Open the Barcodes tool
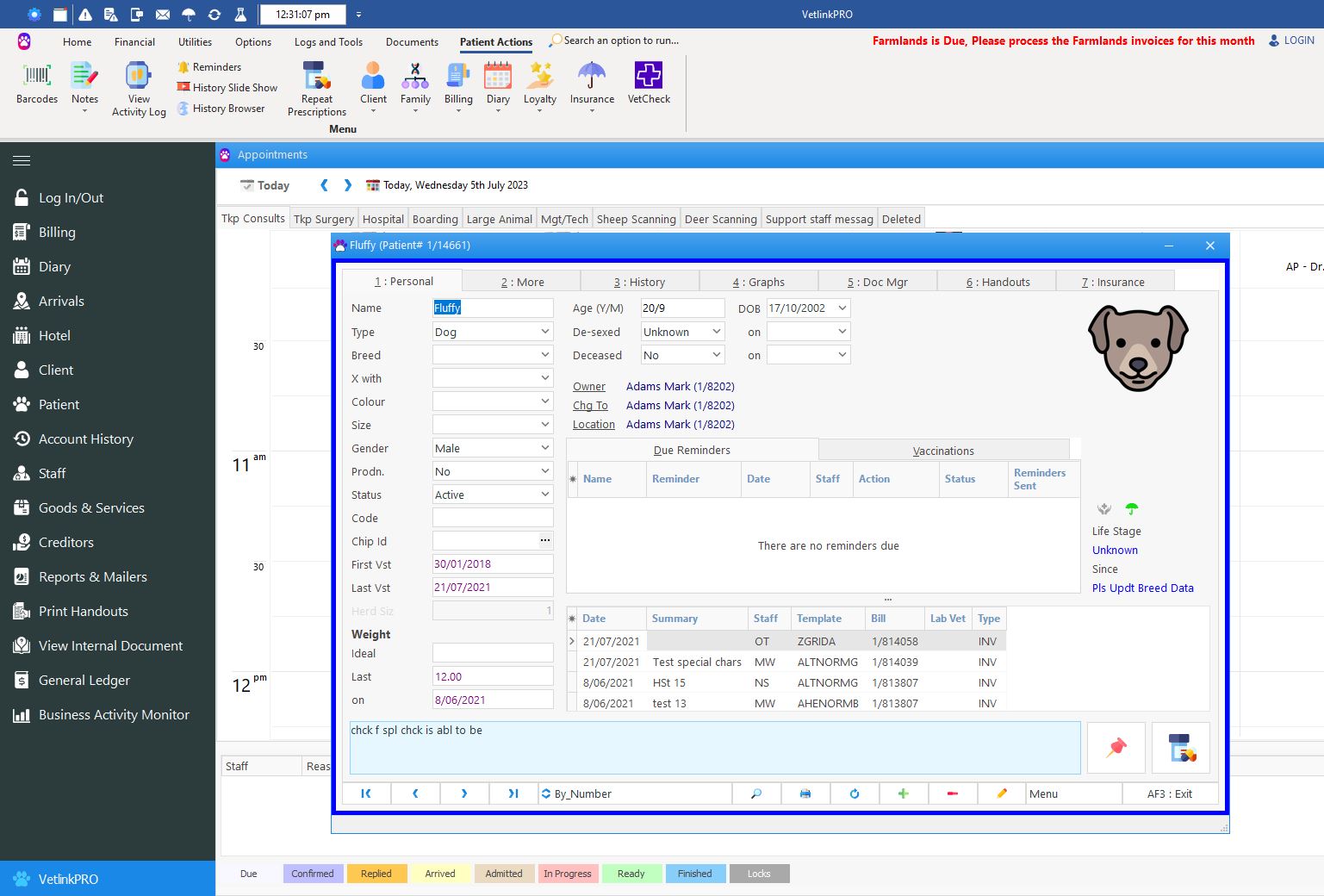The height and width of the screenshot is (896, 1324). [x=35, y=84]
